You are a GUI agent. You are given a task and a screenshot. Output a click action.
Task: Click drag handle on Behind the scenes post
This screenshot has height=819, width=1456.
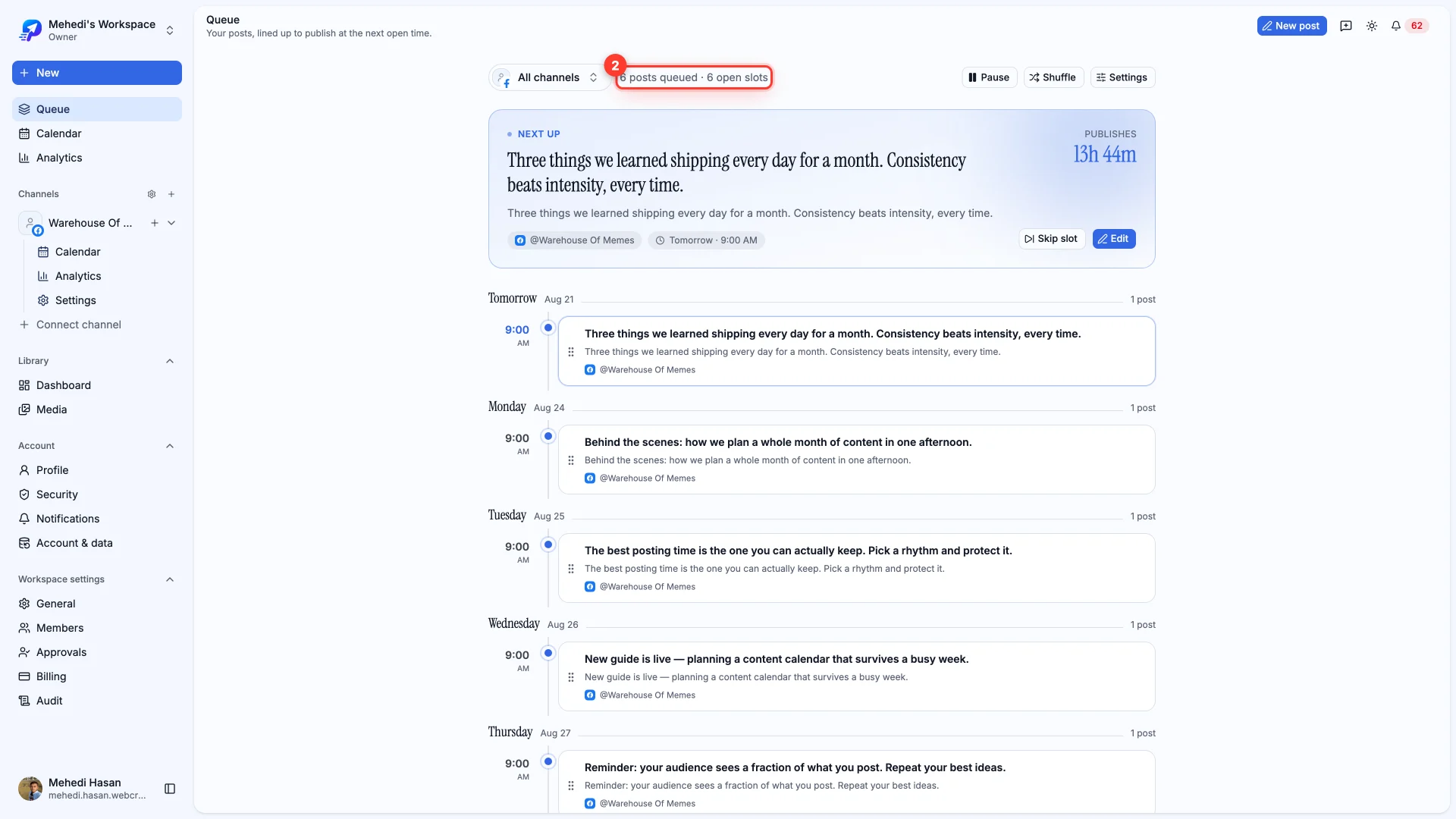(571, 460)
